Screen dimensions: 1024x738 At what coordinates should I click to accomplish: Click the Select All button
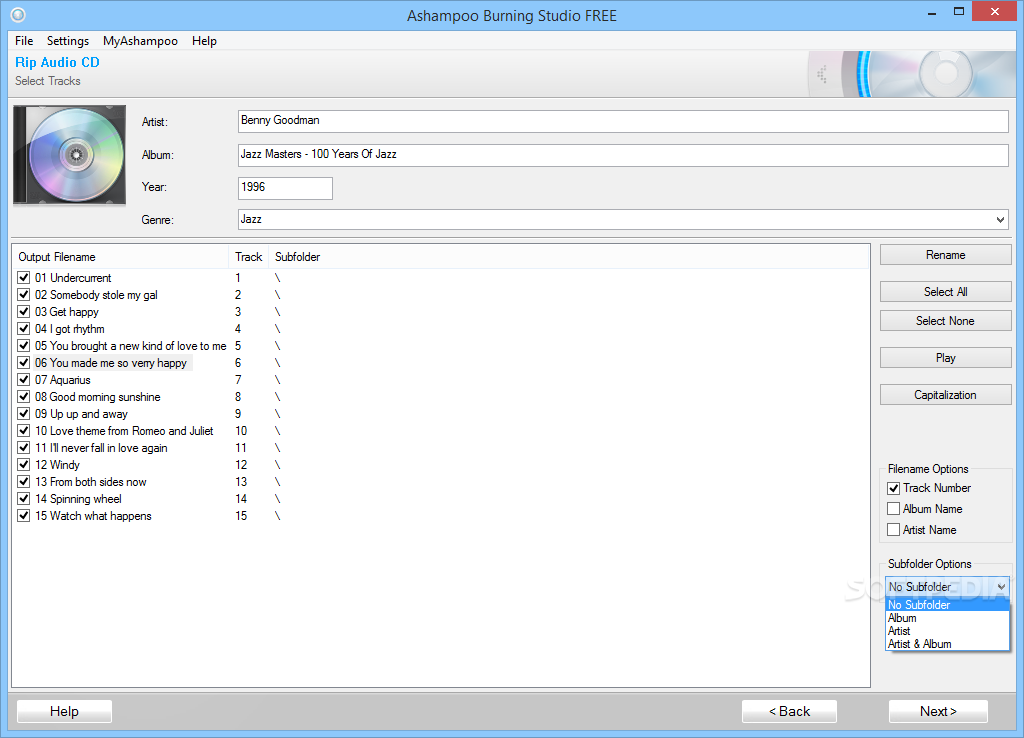[x=946, y=292]
